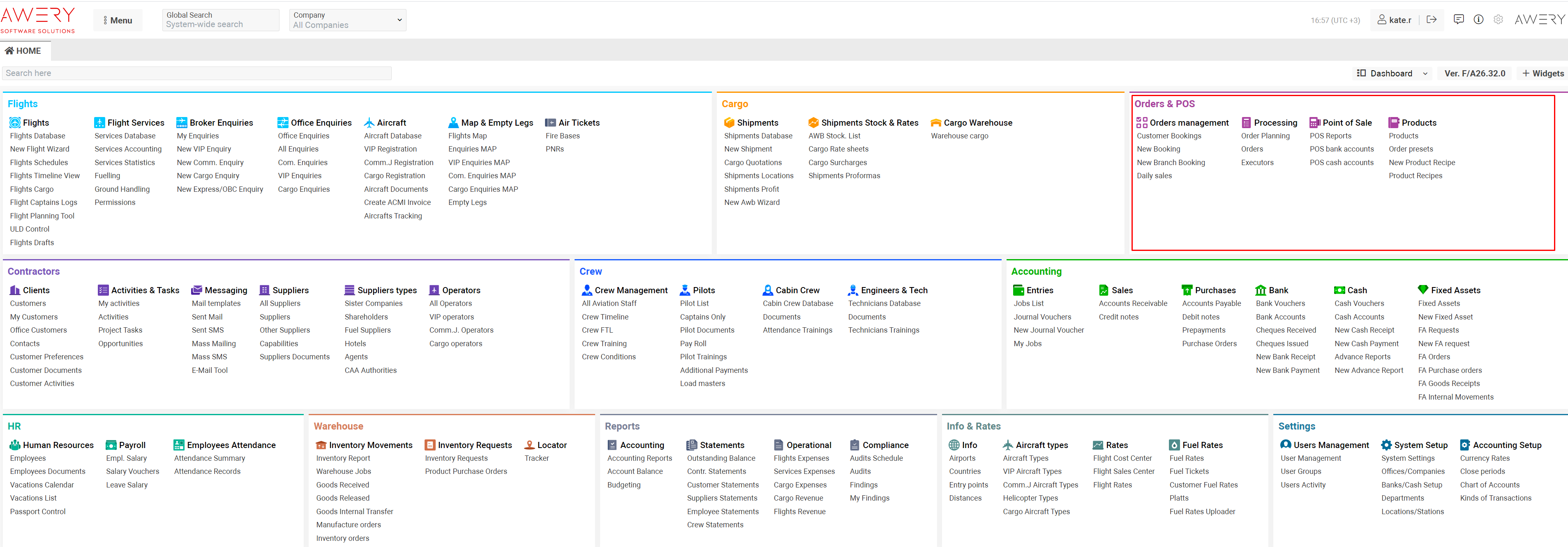Open the chat messages icon in header
This screenshot has height=547, width=1568.
(x=1458, y=19)
